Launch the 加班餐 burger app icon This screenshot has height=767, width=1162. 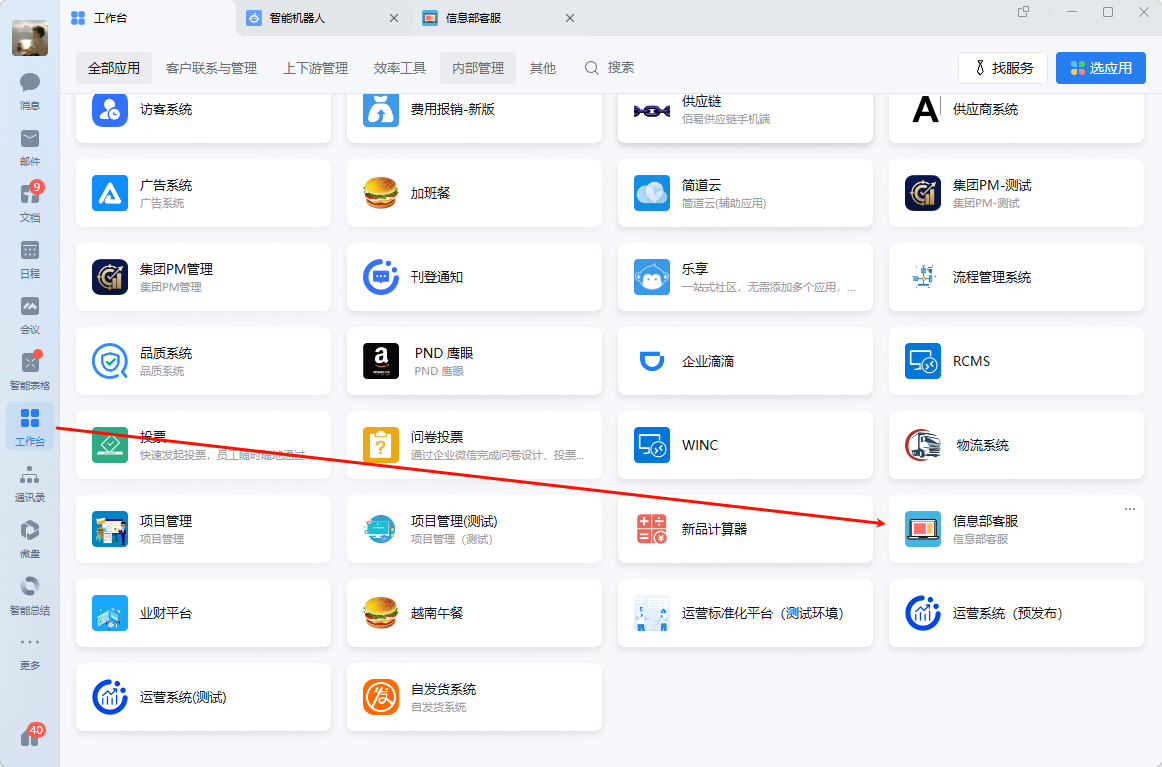[381, 193]
